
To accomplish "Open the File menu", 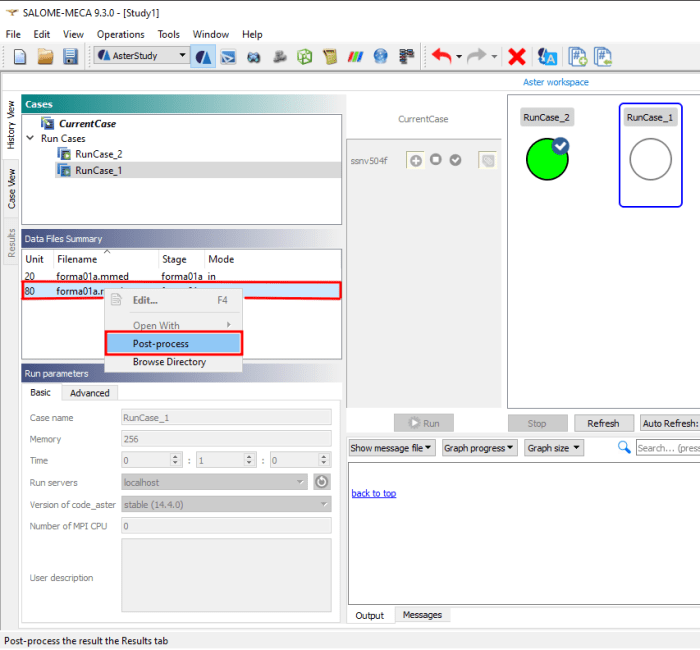I will click(13, 34).
